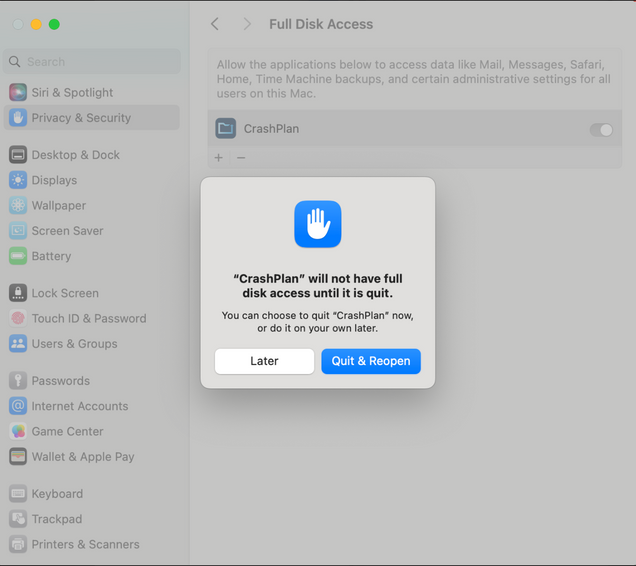
Task: Click the magnifying glass search icon
Action: tap(15, 62)
